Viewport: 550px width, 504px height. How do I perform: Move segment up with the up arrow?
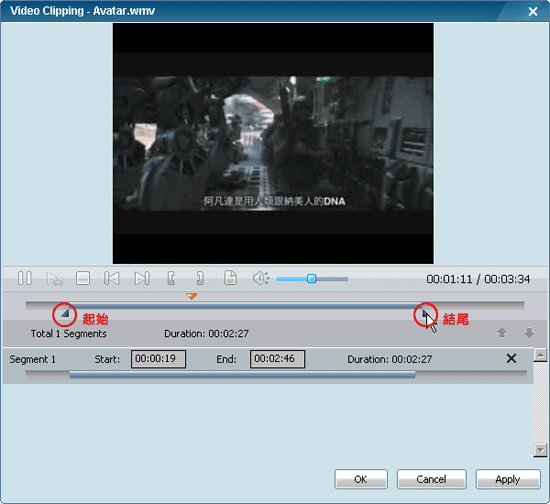502,332
